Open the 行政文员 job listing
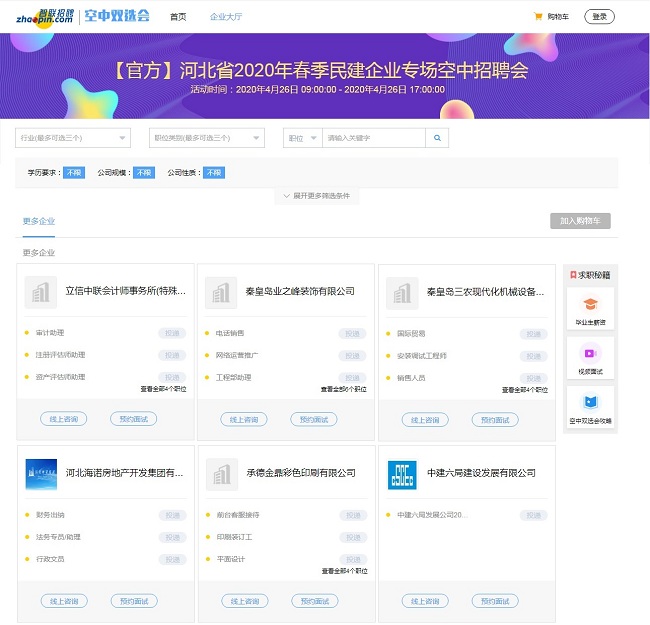Image resolution: width=650 pixels, height=625 pixels. point(50,559)
